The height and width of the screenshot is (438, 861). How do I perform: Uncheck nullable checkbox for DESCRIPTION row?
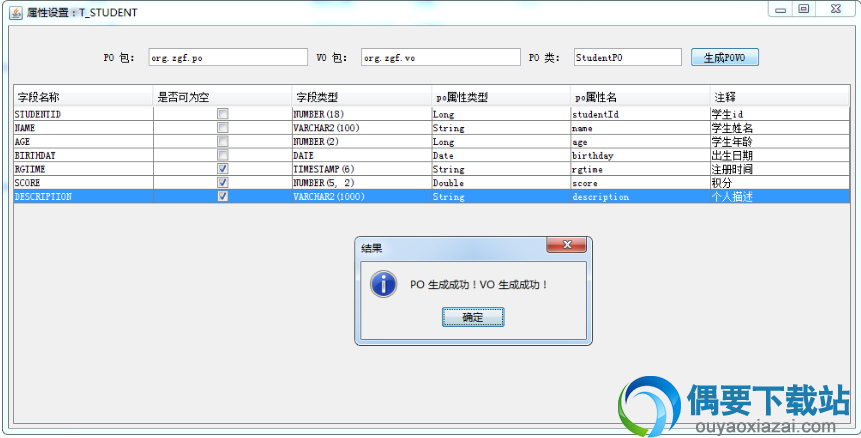[x=223, y=196]
